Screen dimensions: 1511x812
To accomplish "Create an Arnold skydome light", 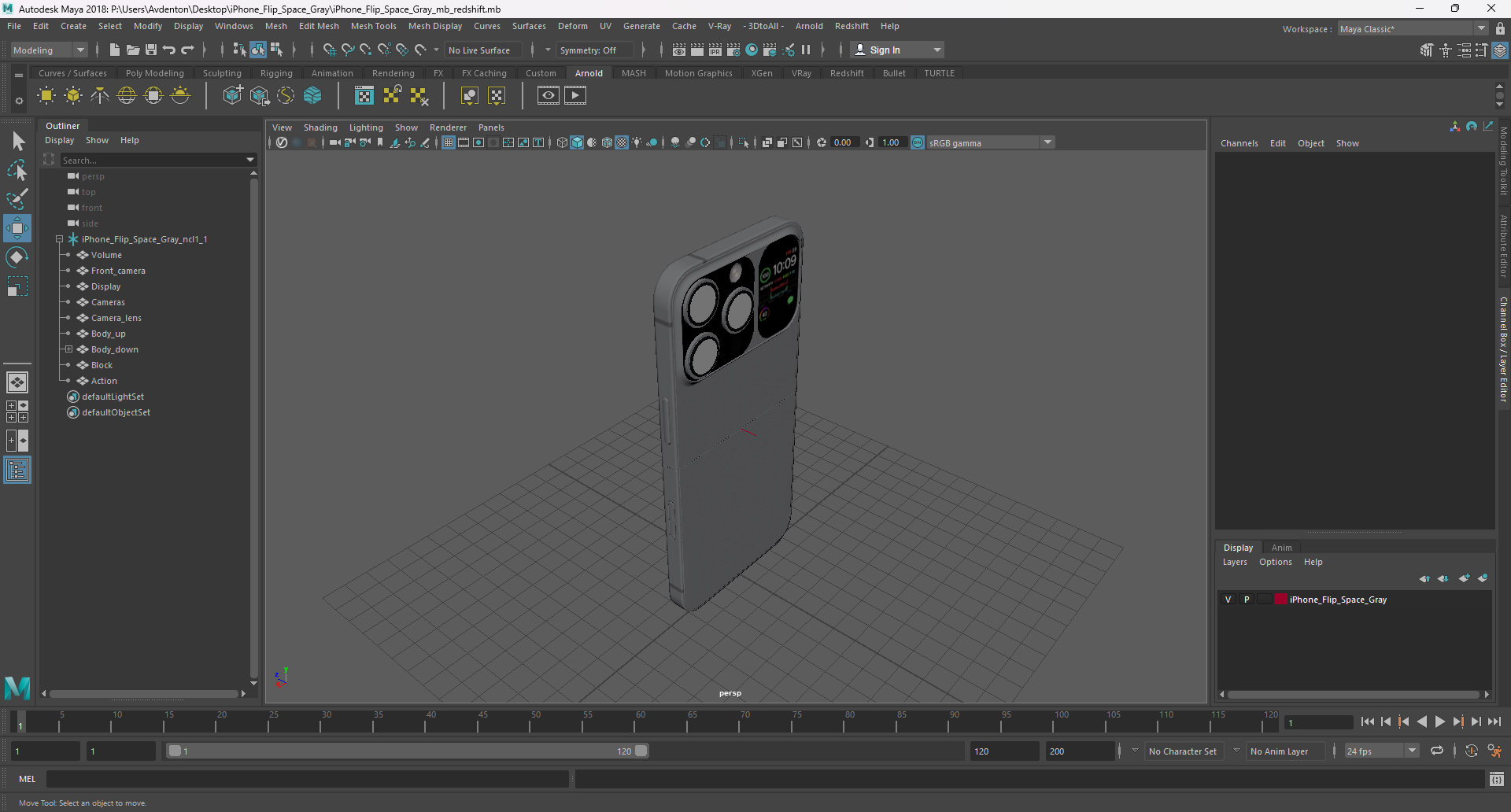I will [x=127, y=96].
